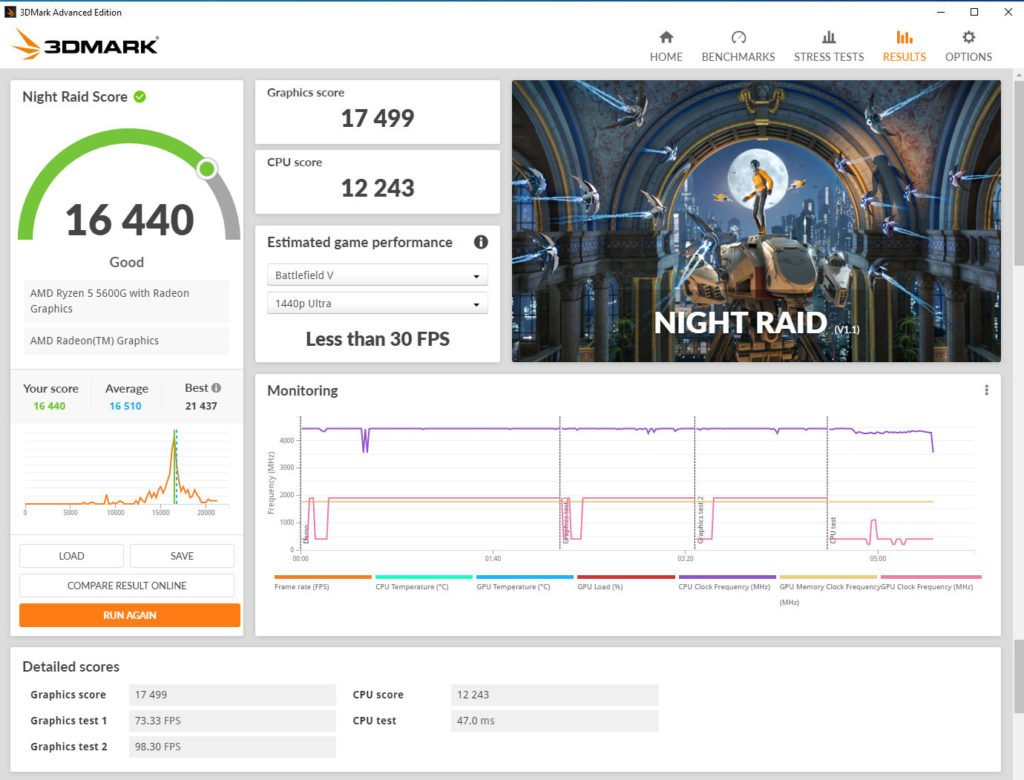
Task: Open the Home icon in navigation
Action: [x=666, y=38]
